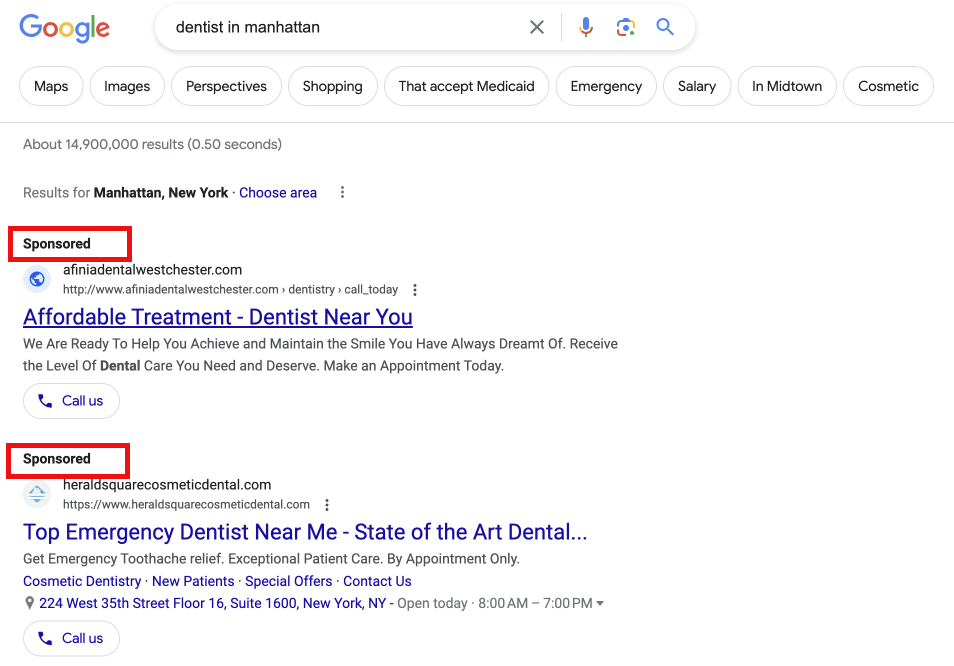Viewport: 954px width, 666px height.
Task: Switch to the Perspectives filter
Action: pyautogui.click(x=226, y=86)
